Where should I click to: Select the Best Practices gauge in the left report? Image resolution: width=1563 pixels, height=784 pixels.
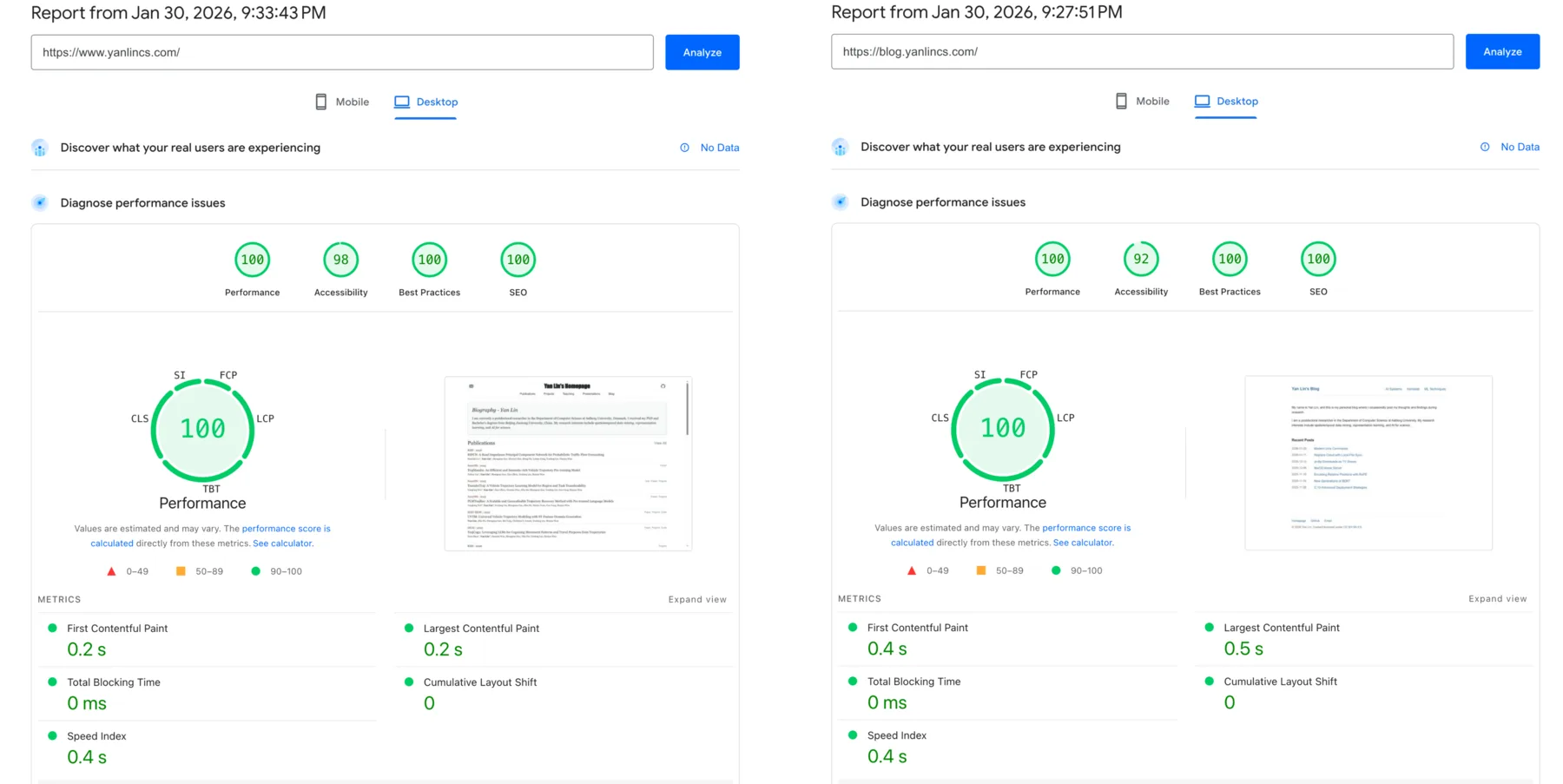[429, 259]
